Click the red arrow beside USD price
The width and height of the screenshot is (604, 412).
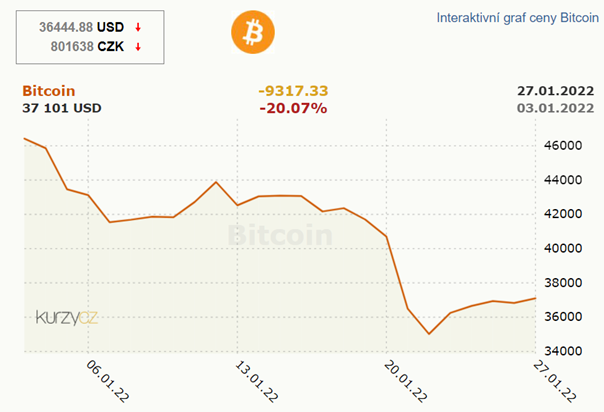click(x=137, y=27)
